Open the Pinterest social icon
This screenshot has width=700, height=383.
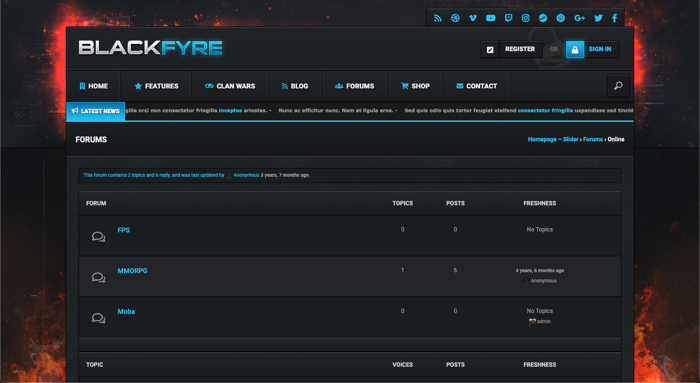point(561,18)
